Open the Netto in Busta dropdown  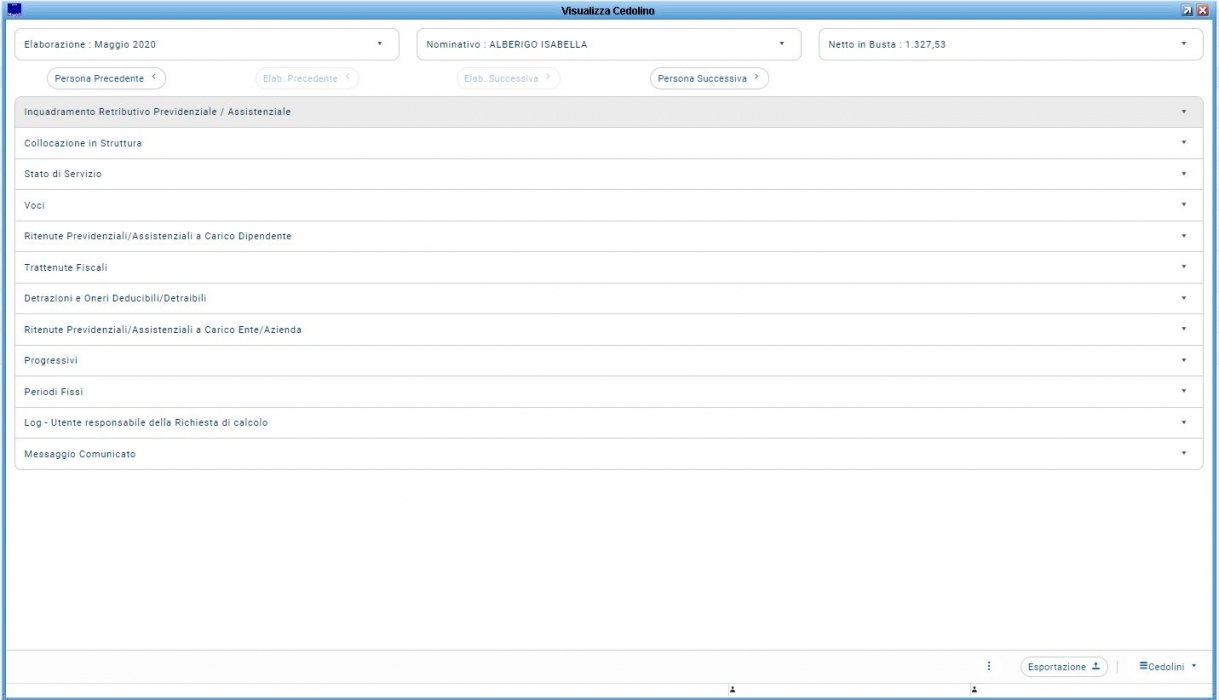coord(1010,44)
